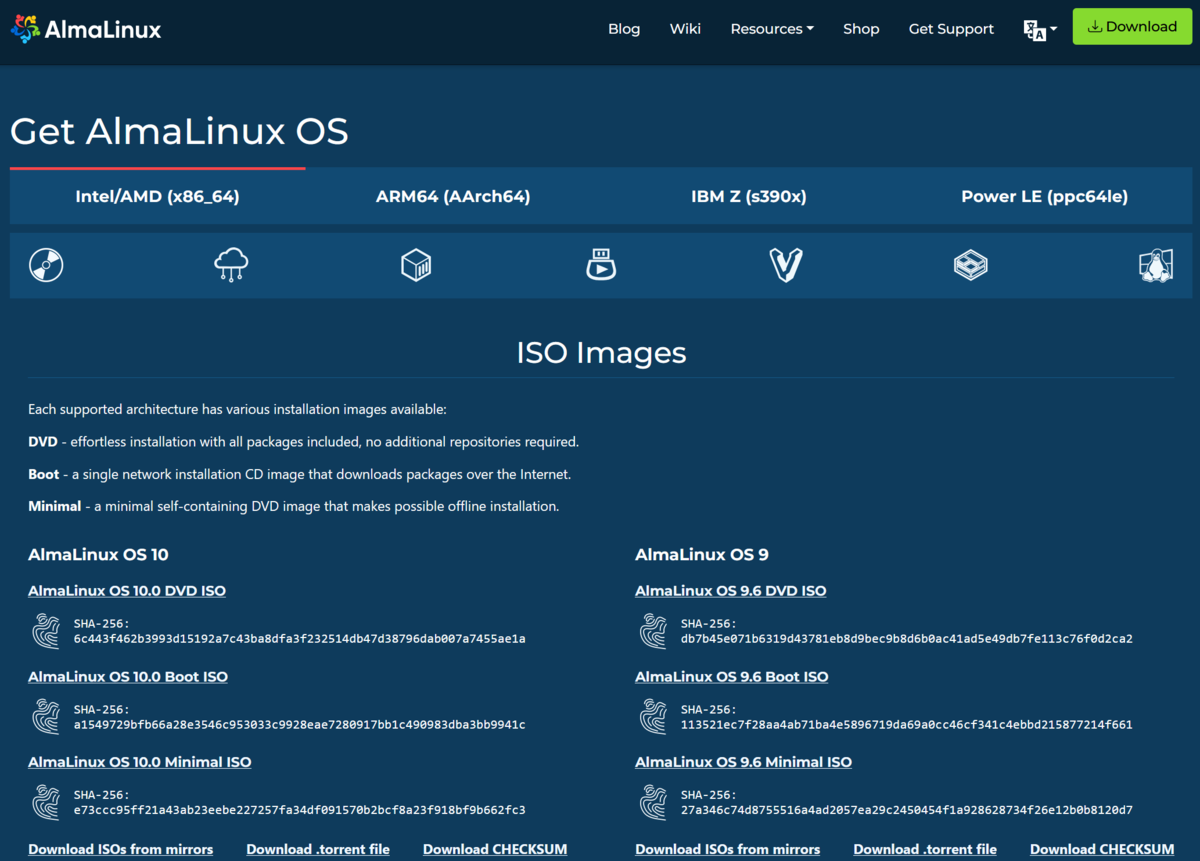Click fingerprint icon beside 9.6 DVD checksum
The width and height of the screenshot is (1200, 861).
[653, 631]
